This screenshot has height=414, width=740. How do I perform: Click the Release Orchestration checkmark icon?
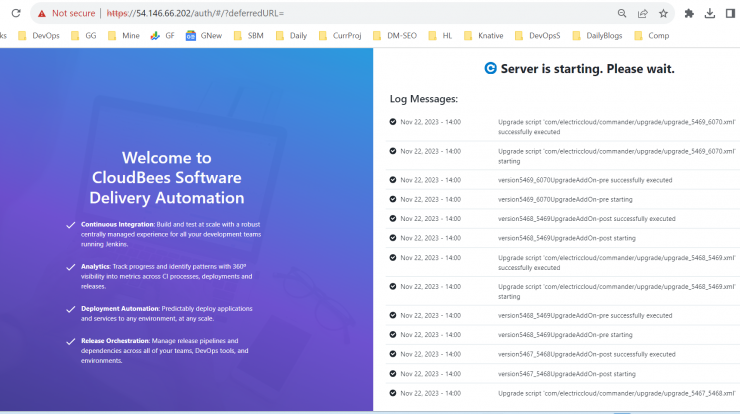(71, 341)
